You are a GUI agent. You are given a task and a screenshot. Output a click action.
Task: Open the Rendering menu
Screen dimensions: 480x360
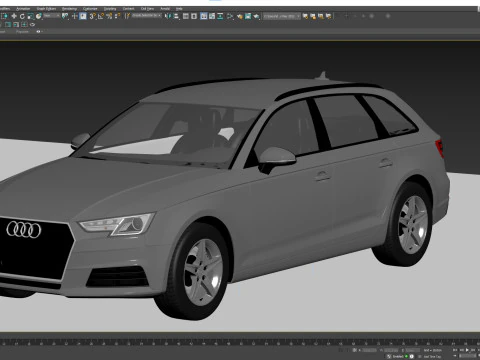(x=69, y=9)
